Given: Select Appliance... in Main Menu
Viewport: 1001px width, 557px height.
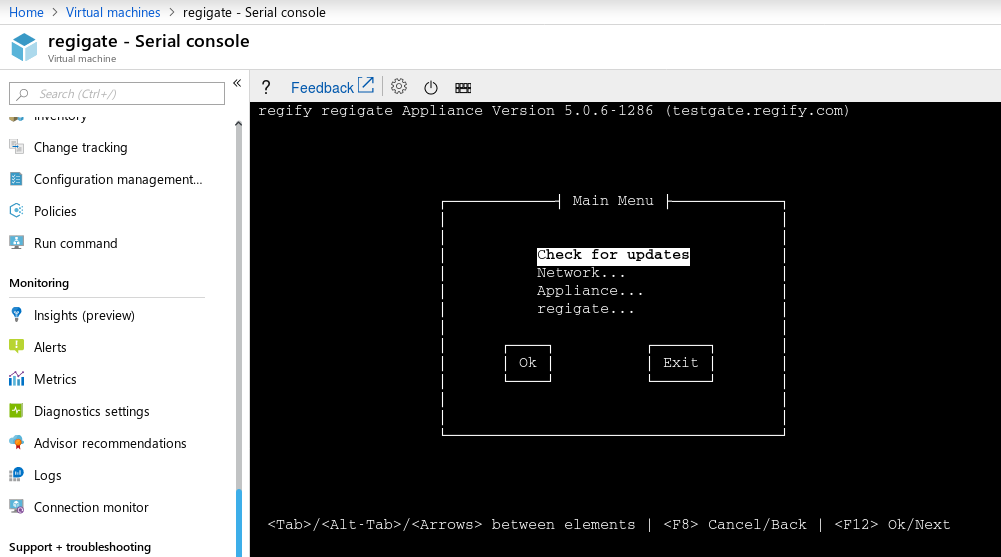Looking at the screenshot, I should (590, 291).
